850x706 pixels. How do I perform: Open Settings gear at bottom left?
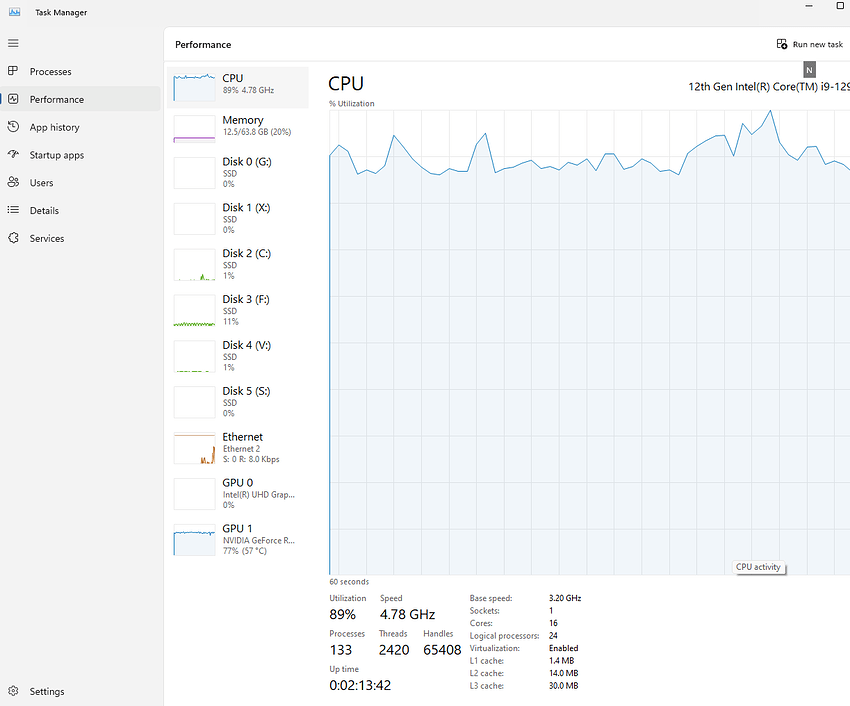tap(13, 691)
